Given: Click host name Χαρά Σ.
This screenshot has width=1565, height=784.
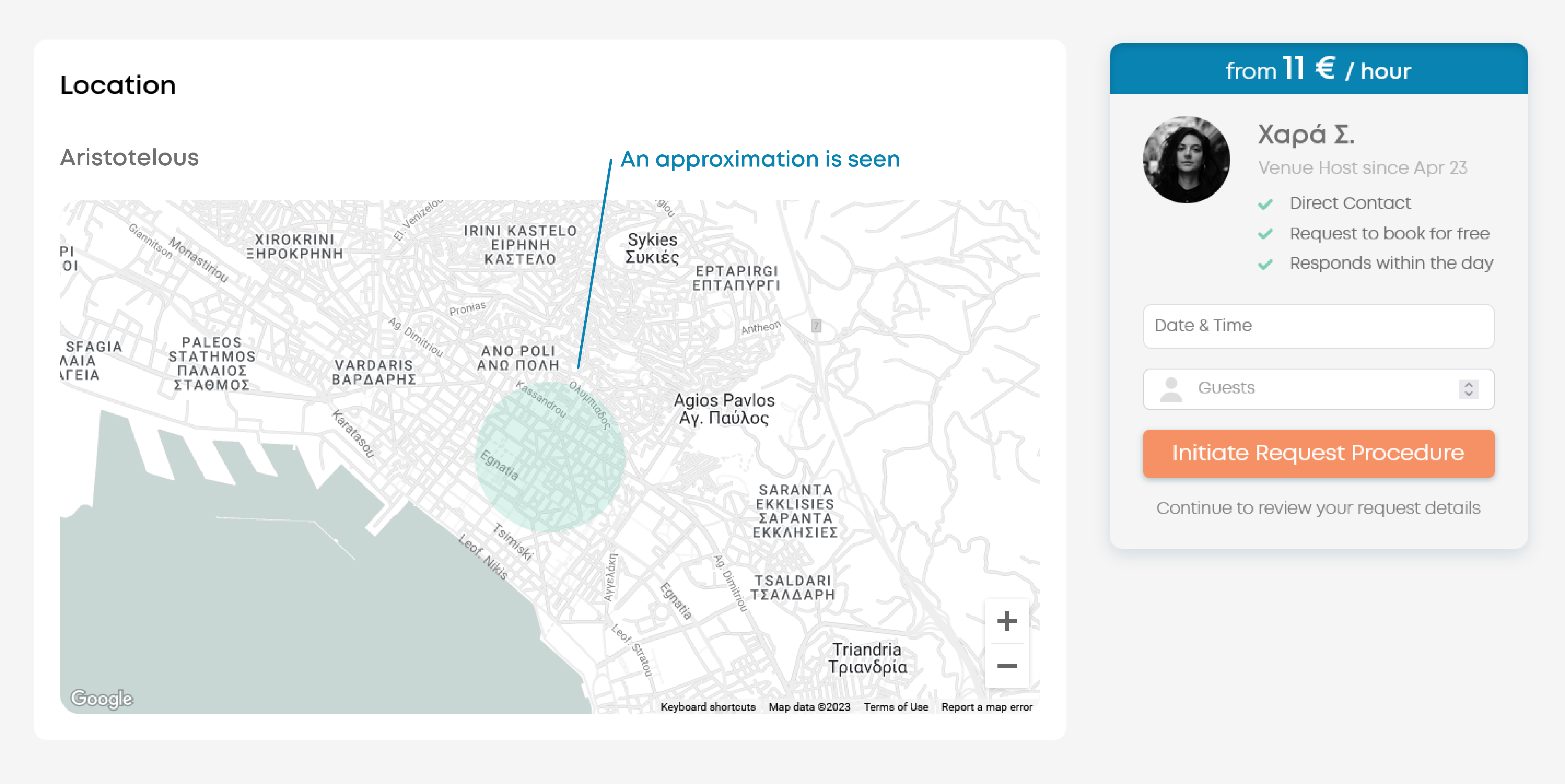Looking at the screenshot, I should click(1306, 134).
